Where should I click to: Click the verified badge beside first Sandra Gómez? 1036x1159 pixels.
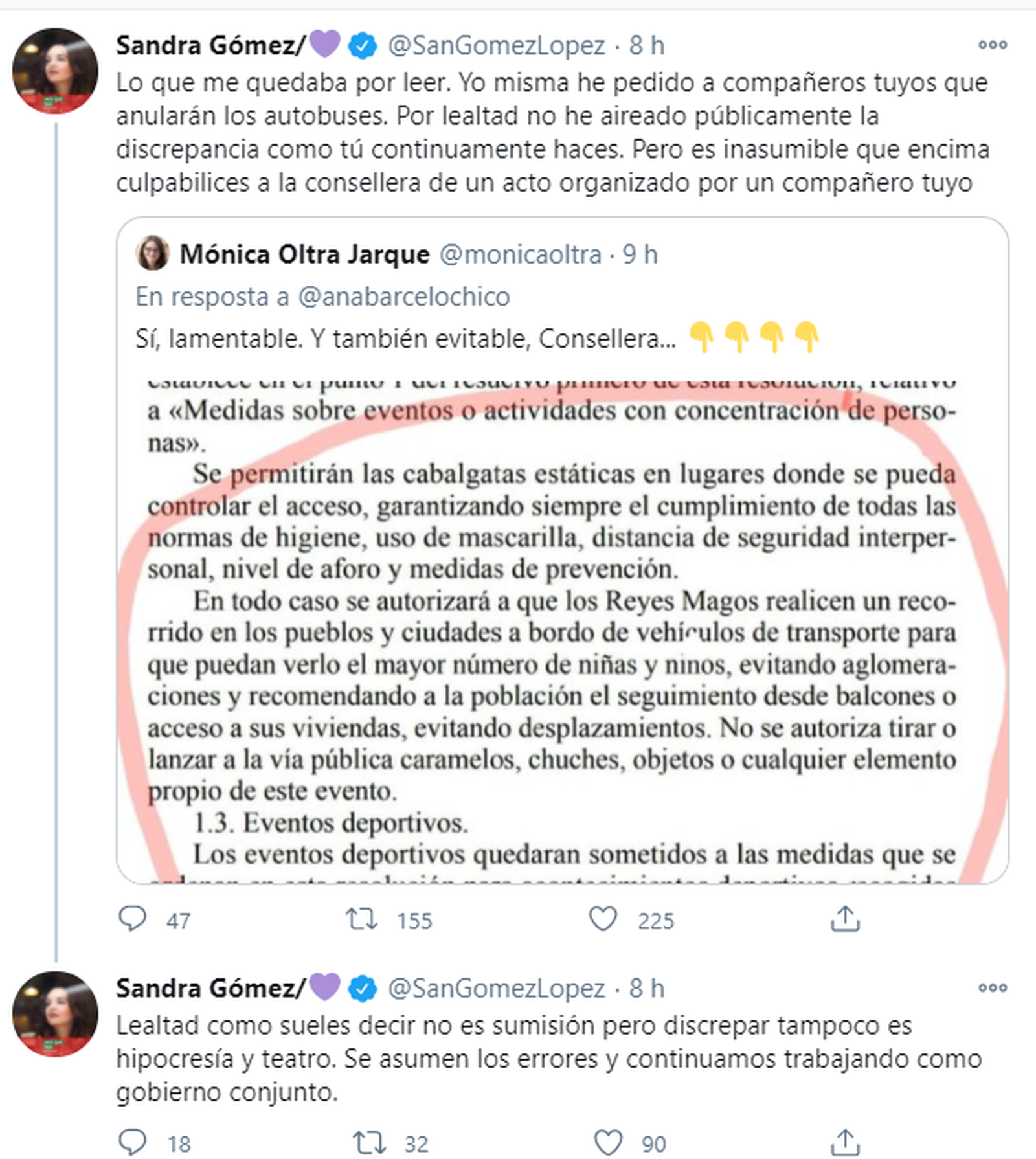363,46
